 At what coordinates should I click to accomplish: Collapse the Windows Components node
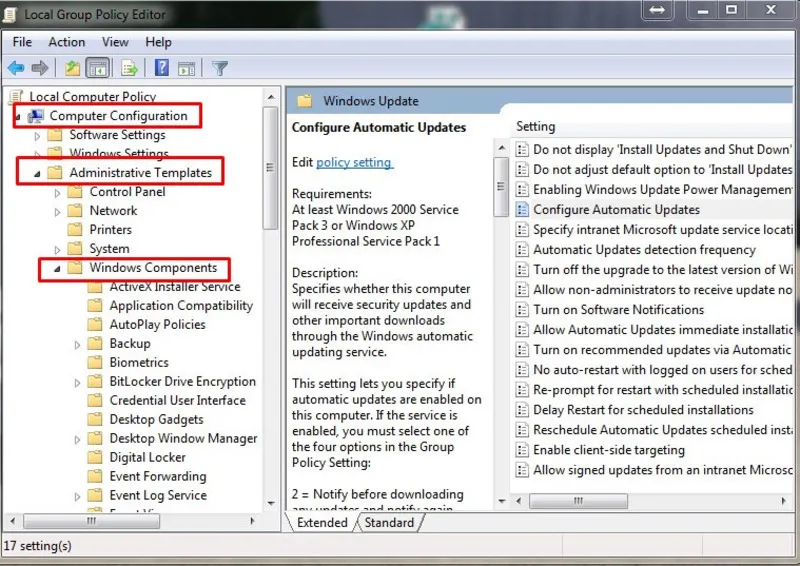(57, 268)
